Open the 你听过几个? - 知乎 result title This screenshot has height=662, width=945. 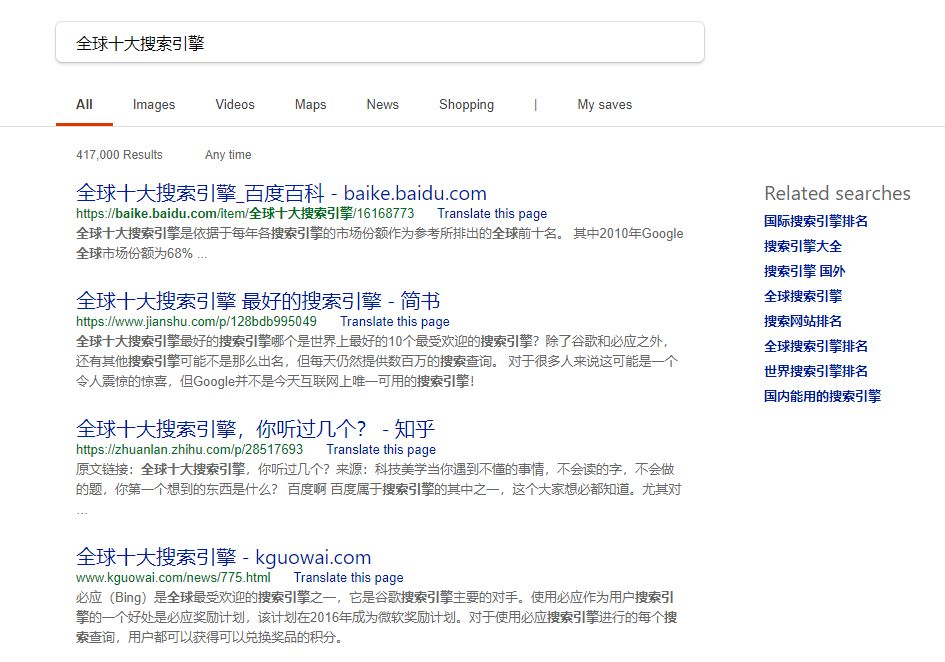click(x=256, y=429)
